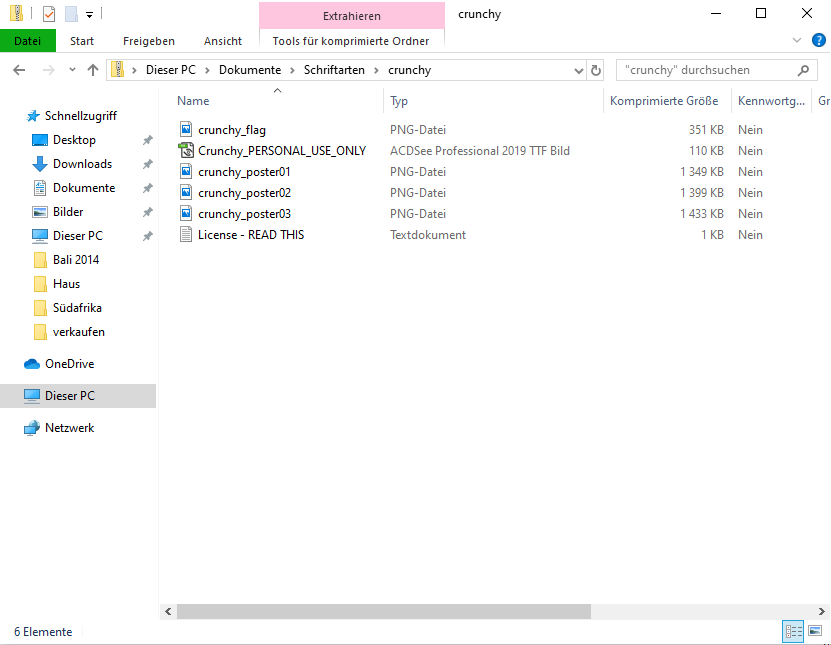The height and width of the screenshot is (645, 831).
Task: Go back with the left arrow
Action: (x=19, y=70)
